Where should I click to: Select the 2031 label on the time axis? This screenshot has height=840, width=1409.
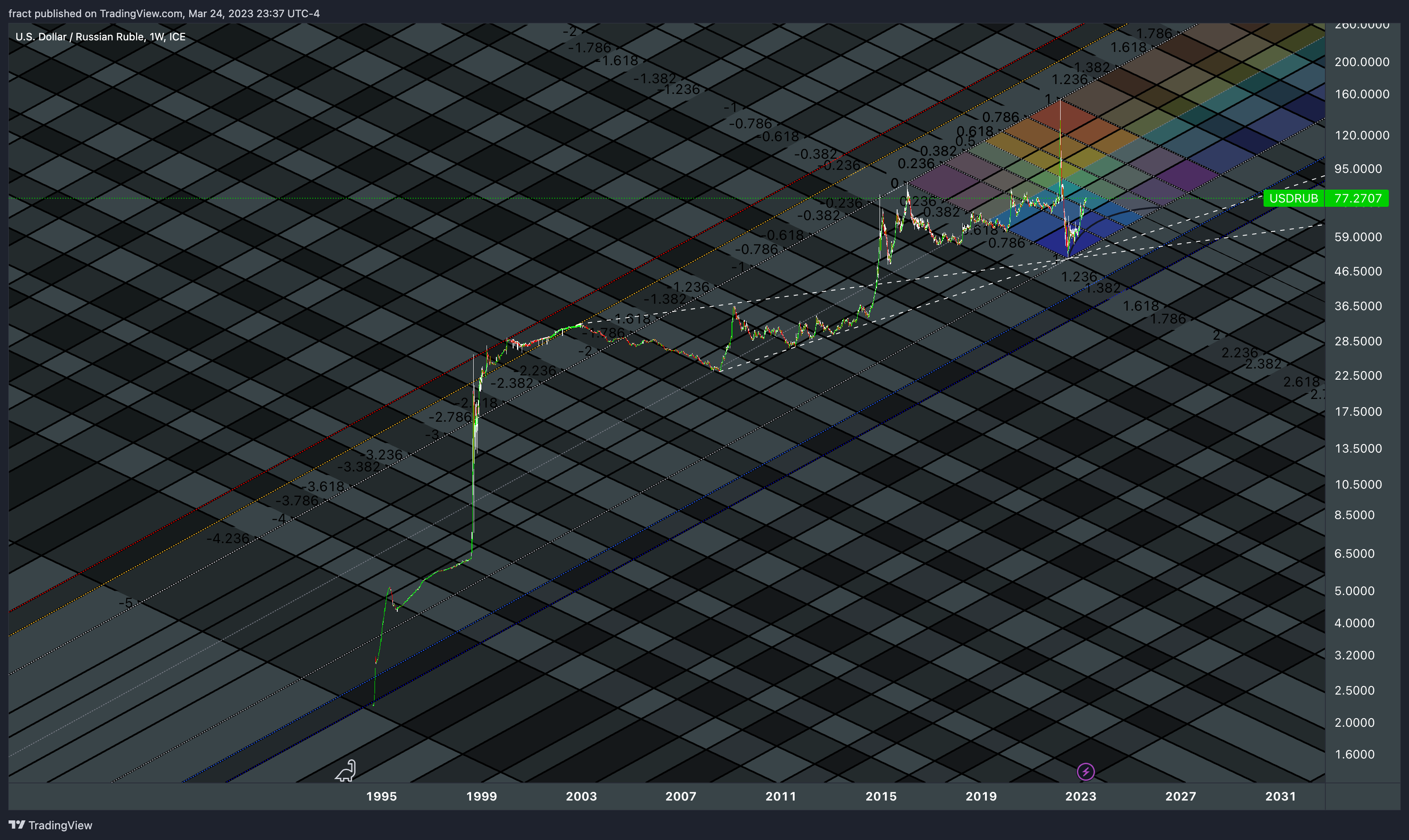pos(1281,796)
